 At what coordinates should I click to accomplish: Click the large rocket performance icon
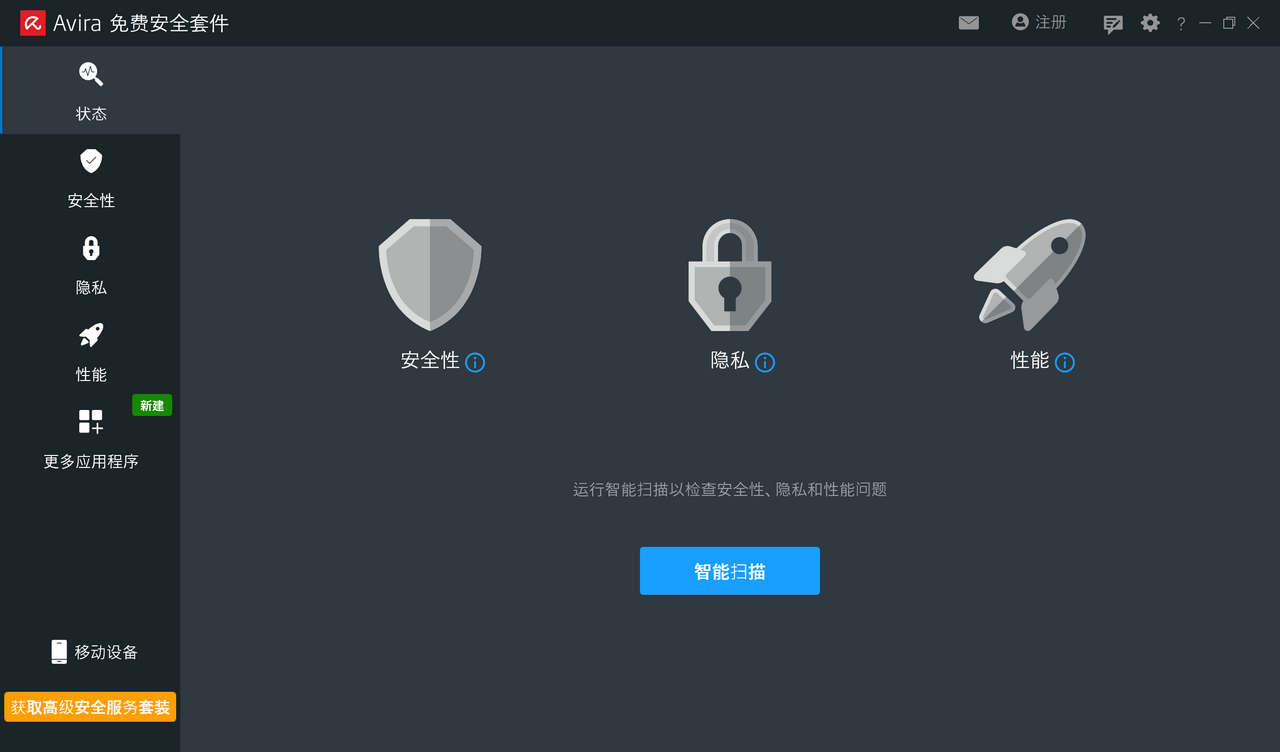(x=1030, y=275)
